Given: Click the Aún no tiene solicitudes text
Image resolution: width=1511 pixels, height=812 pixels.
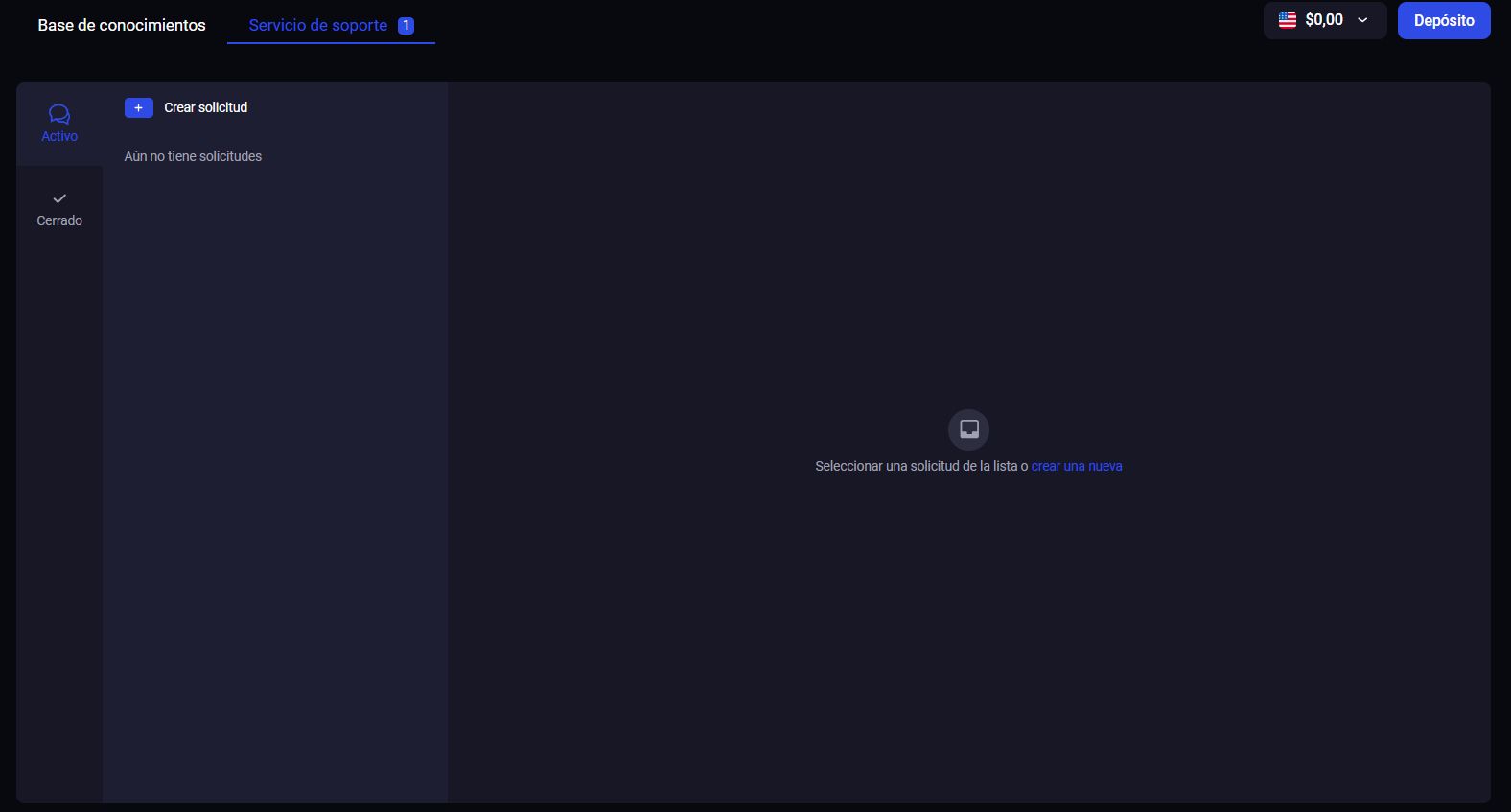Looking at the screenshot, I should [x=193, y=156].
